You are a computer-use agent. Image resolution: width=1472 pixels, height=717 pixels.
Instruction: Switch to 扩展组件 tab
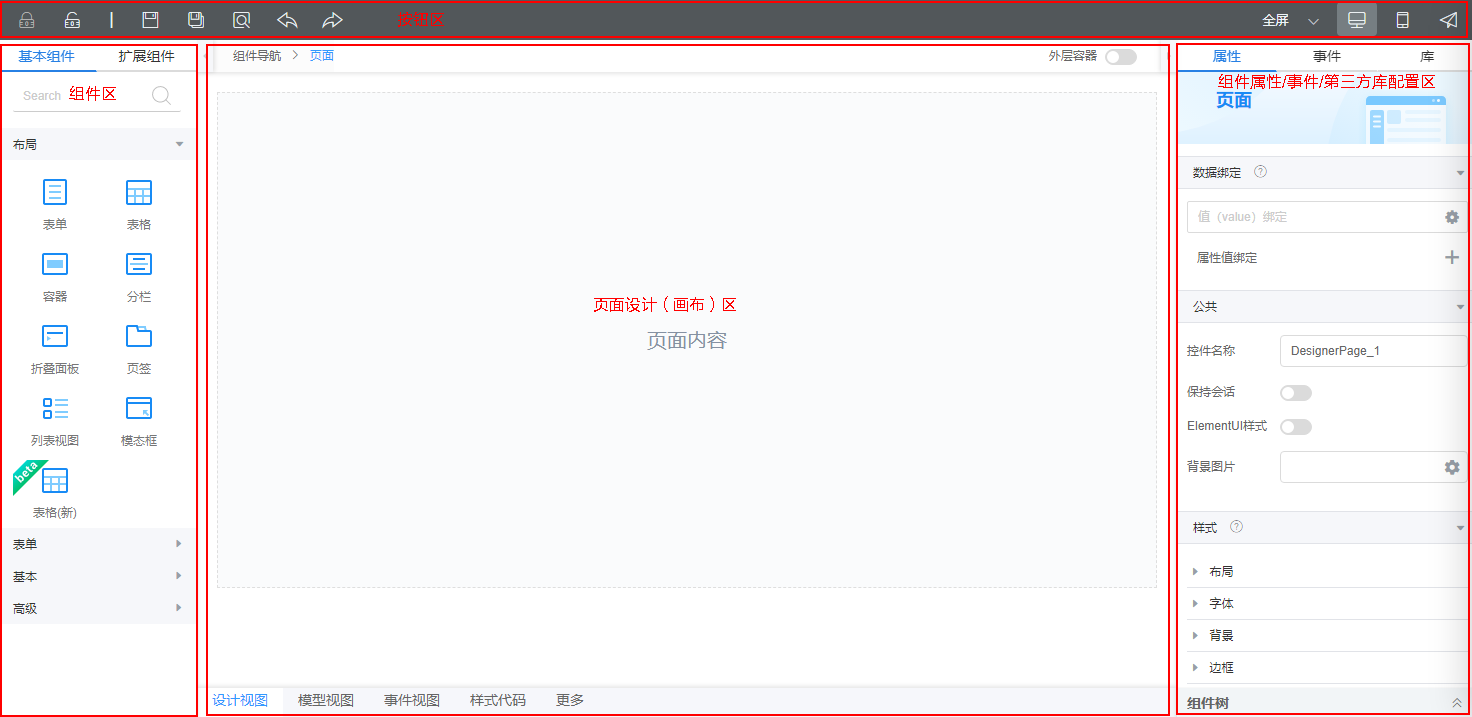[146, 56]
